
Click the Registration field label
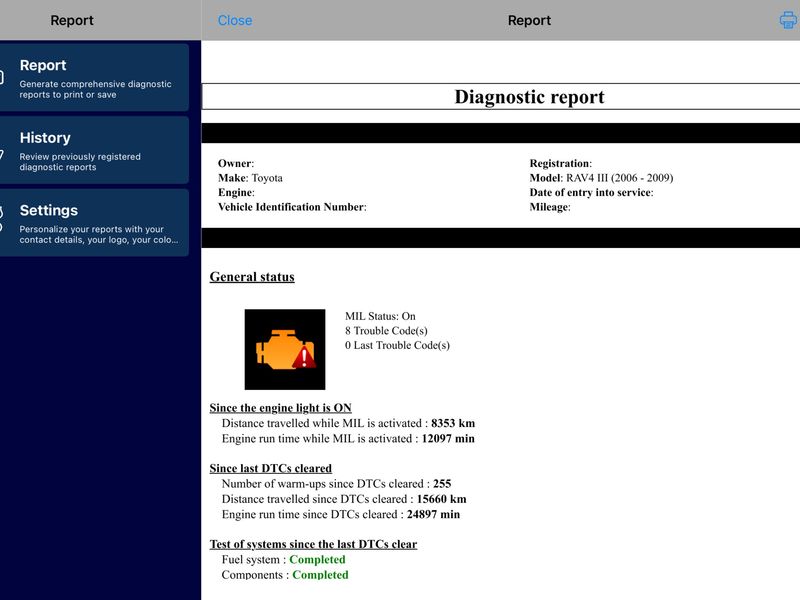(x=561, y=163)
